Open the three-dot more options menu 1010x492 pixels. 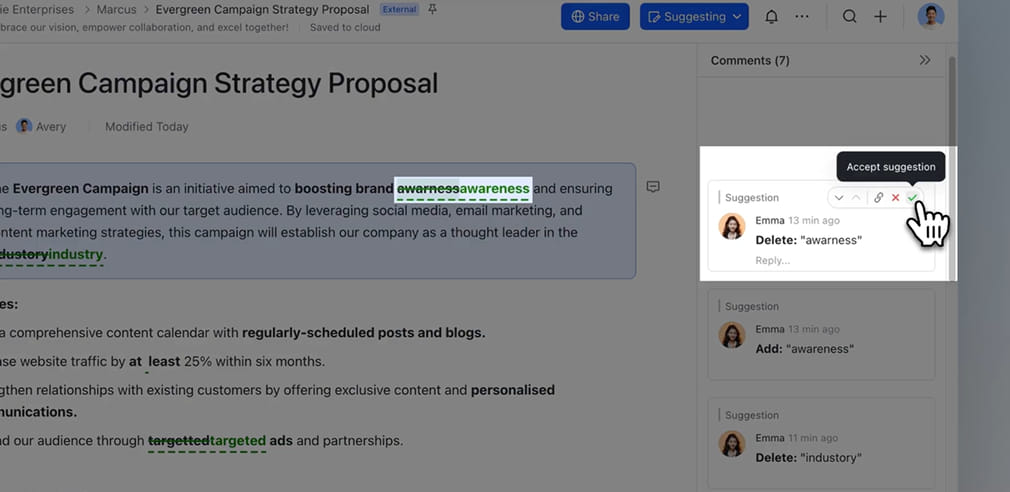802,17
